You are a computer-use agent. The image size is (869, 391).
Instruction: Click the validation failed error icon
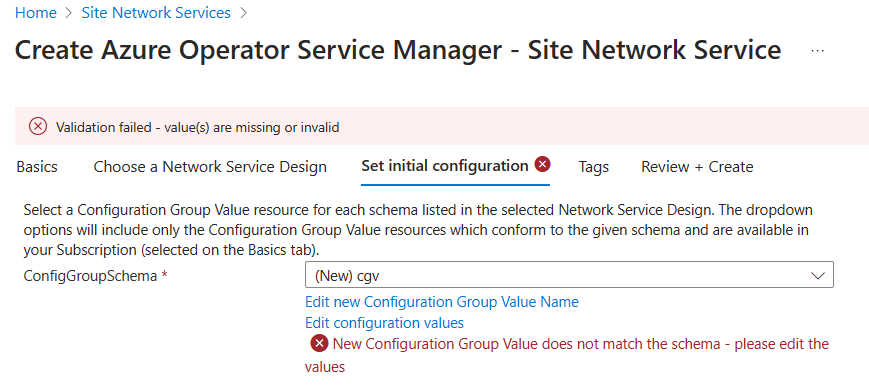pyautogui.click(x=38, y=127)
